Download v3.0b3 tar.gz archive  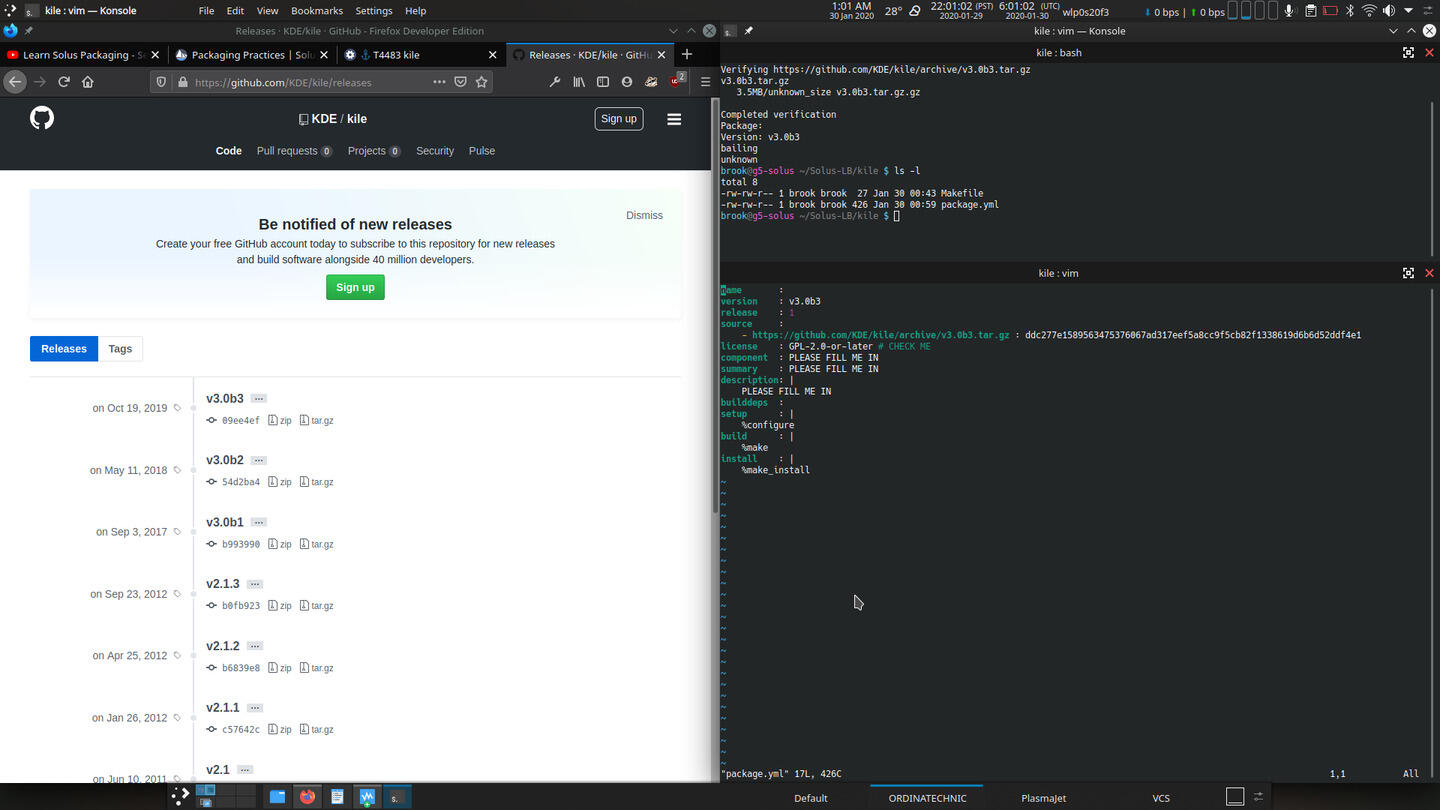pos(317,421)
